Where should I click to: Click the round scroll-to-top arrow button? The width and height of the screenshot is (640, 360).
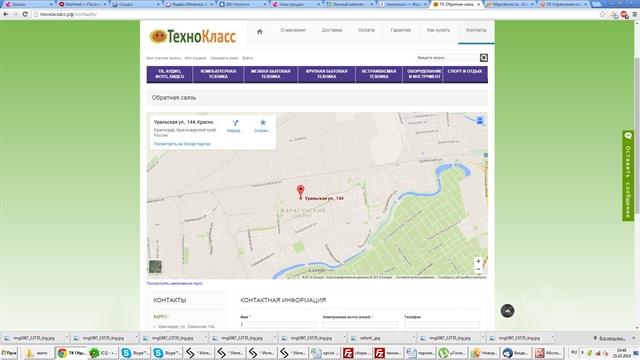pos(507,311)
